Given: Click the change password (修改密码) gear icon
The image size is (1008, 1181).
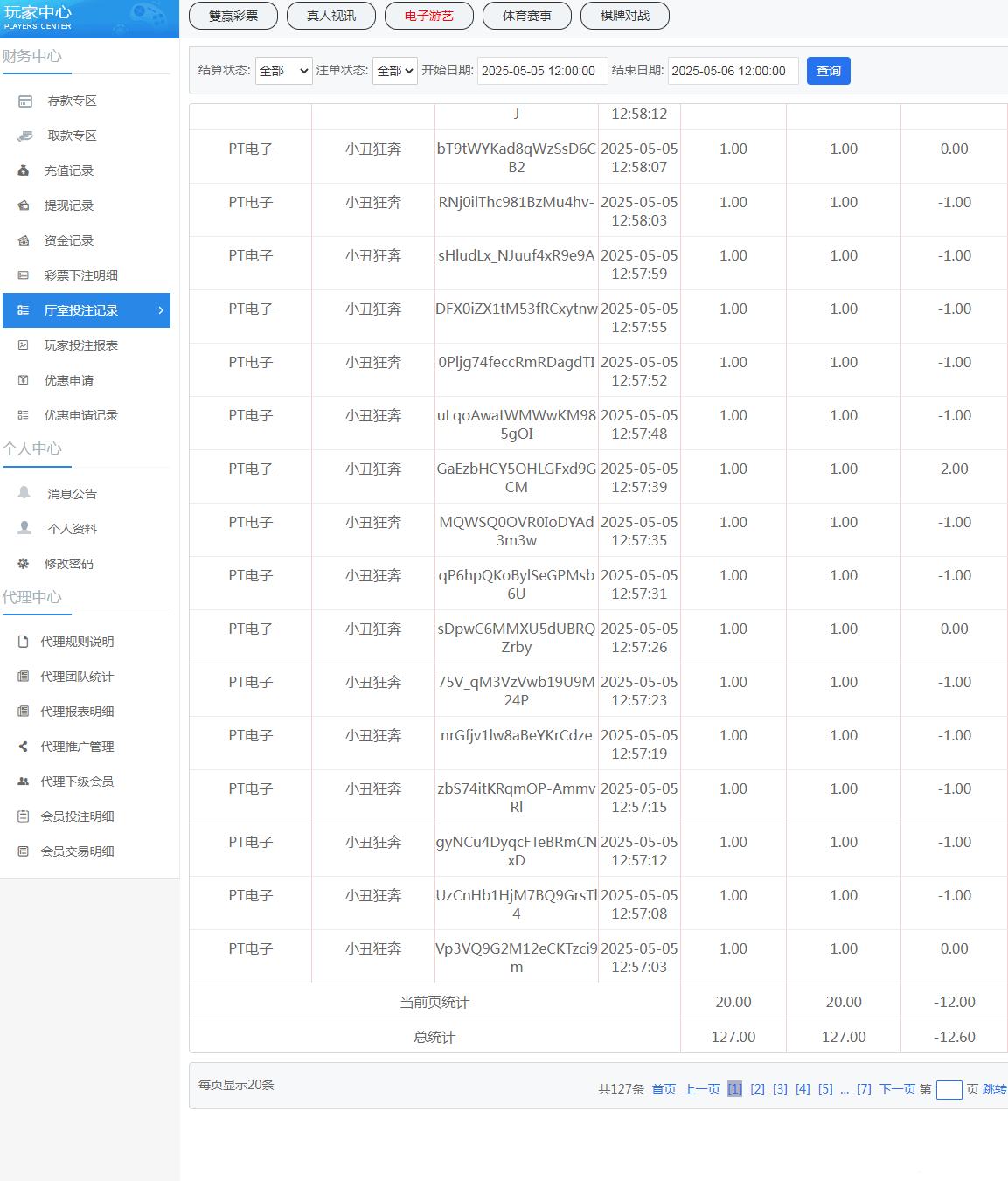Looking at the screenshot, I should pyautogui.click(x=24, y=564).
